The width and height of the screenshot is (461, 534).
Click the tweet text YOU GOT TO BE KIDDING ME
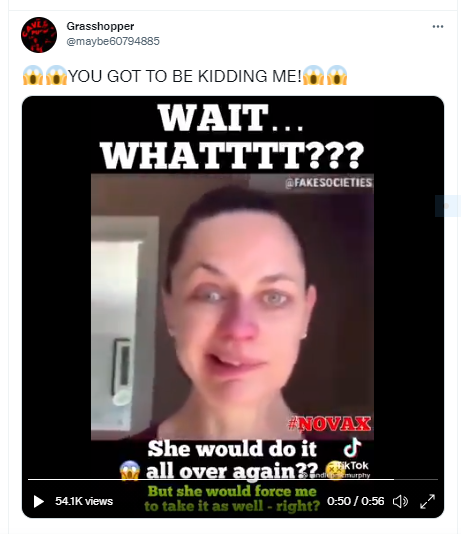point(185,76)
